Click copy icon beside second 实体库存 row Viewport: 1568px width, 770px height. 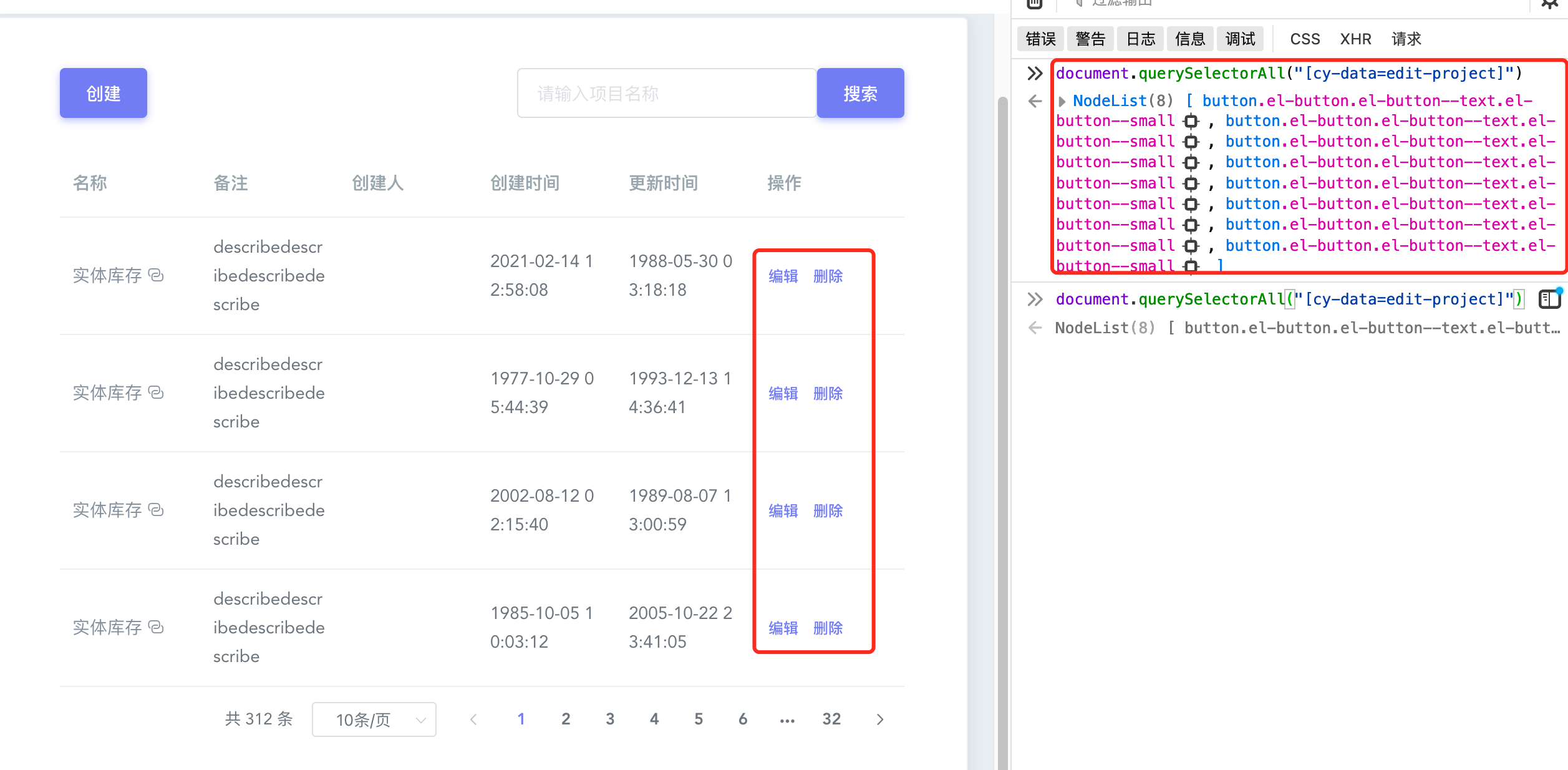coord(156,392)
